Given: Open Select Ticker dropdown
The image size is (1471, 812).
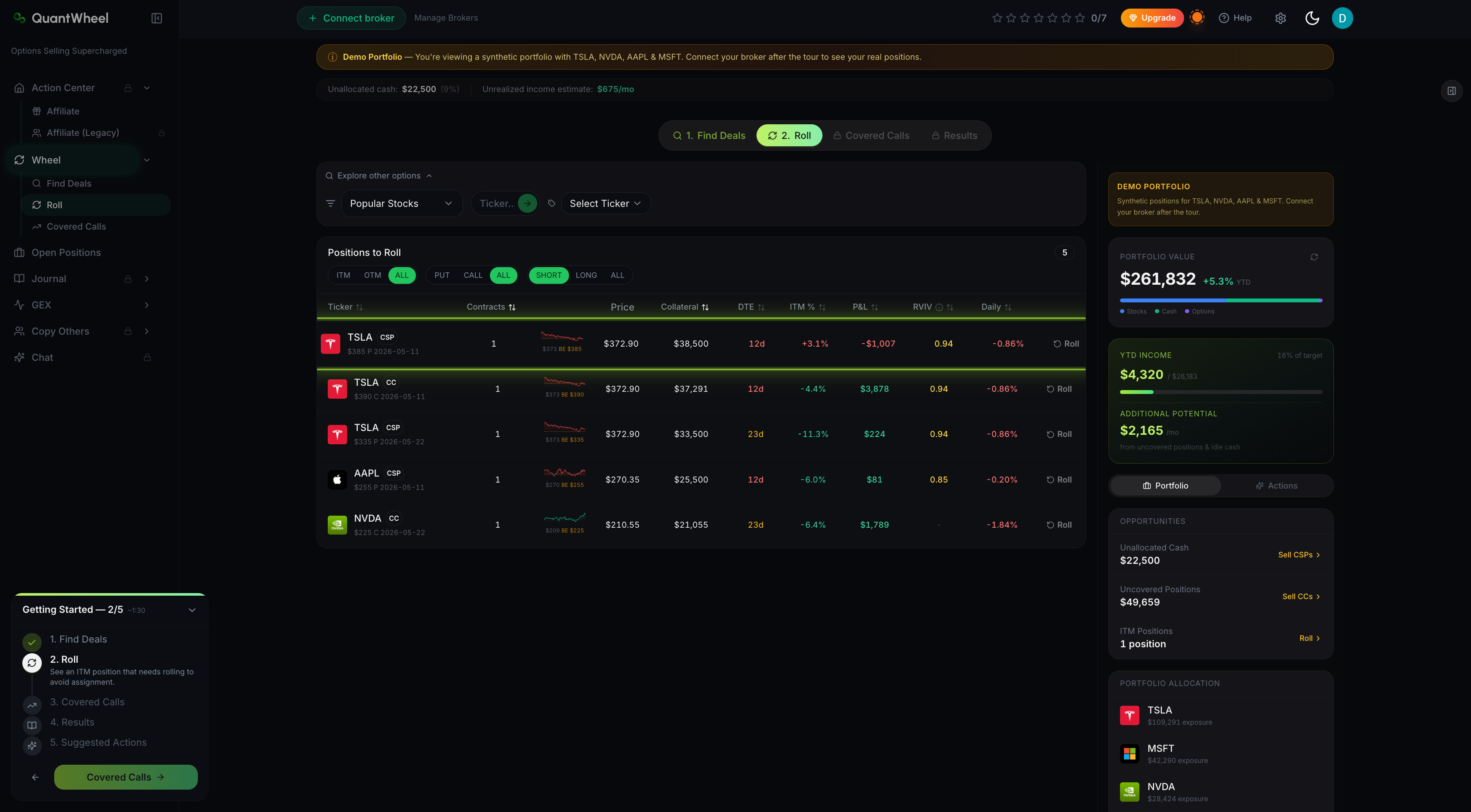Looking at the screenshot, I should (x=605, y=203).
